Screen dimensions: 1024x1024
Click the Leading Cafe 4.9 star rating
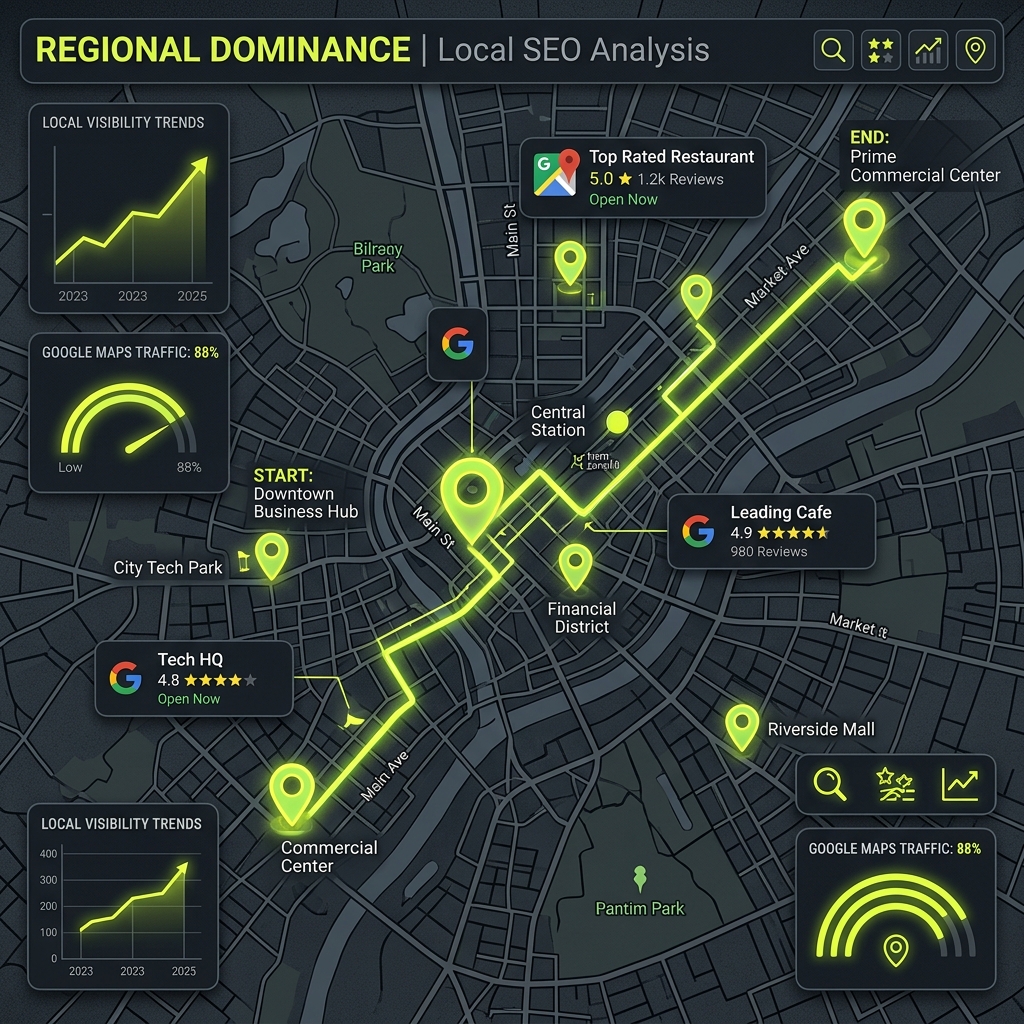(780, 533)
